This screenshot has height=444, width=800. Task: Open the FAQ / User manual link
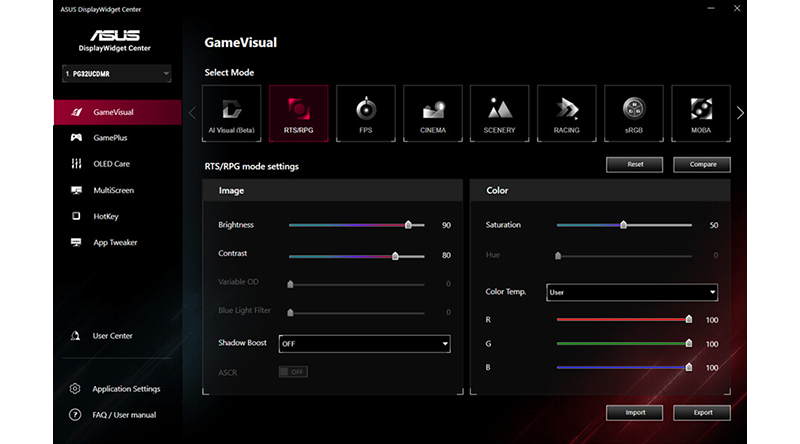124,414
